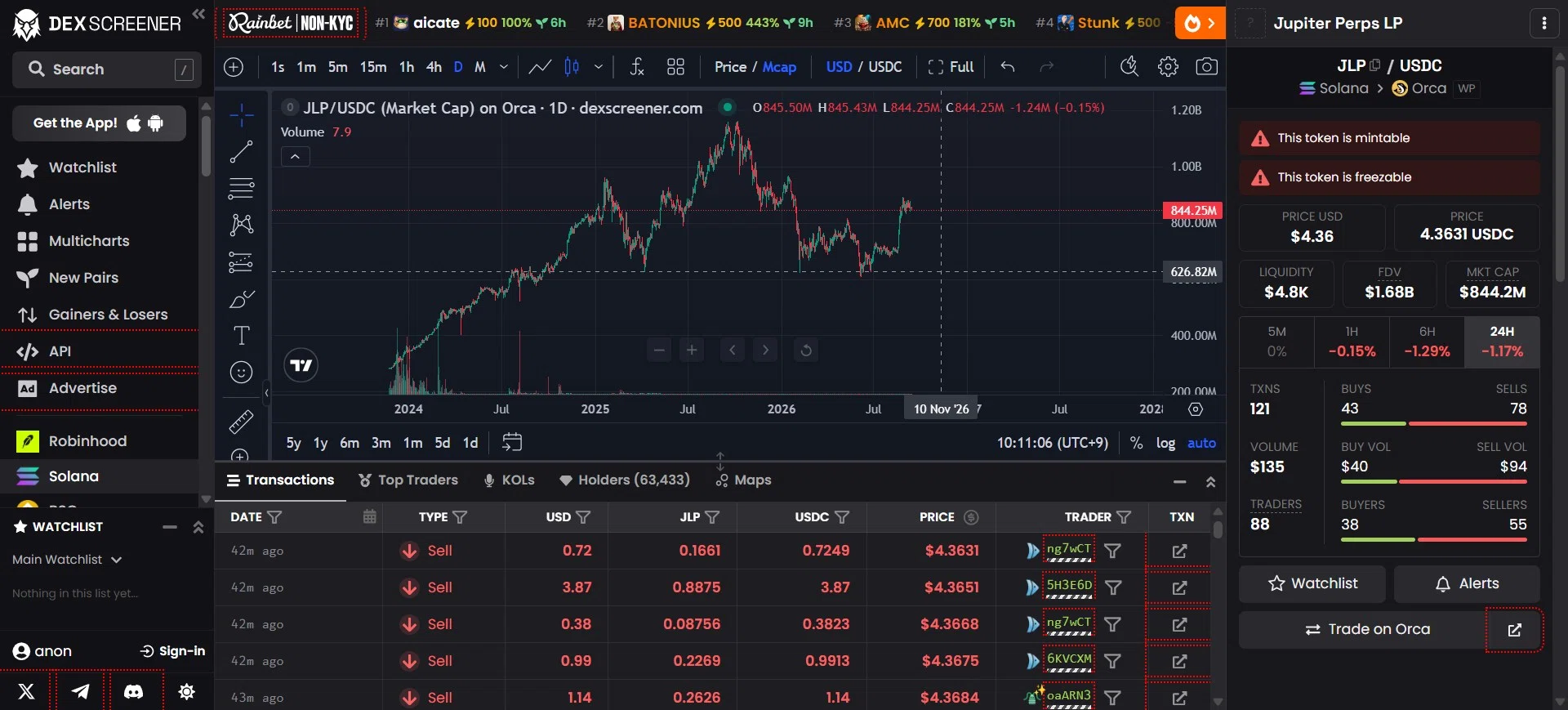
Task: Open chart settings gear icon
Action: click(x=1168, y=67)
